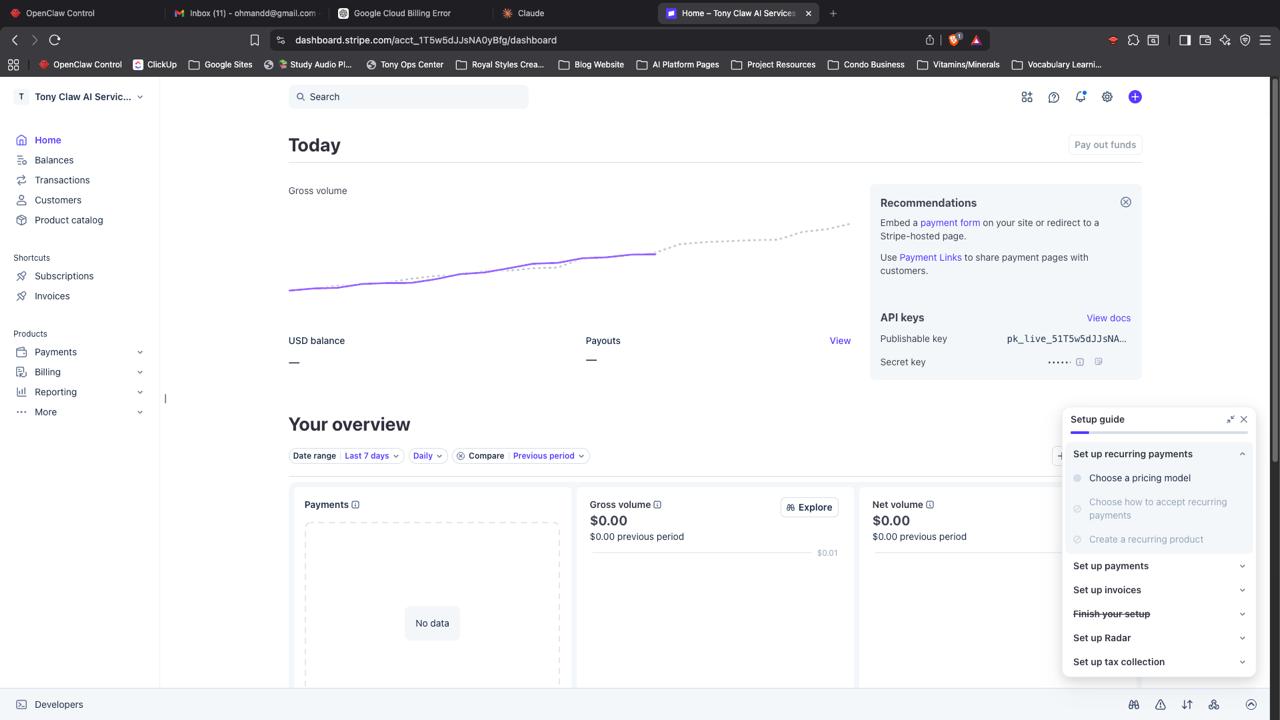Click the help question mark icon
The height and width of the screenshot is (720, 1280).
click(1053, 97)
